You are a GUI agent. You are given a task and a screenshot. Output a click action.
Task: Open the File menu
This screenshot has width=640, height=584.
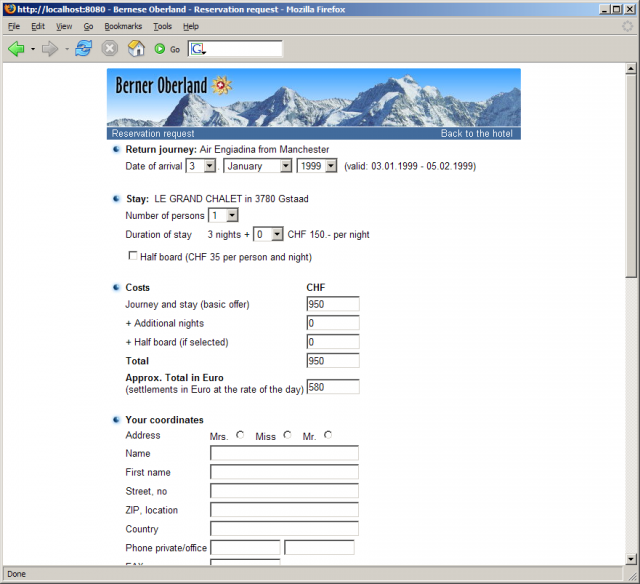(x=14, y=27)
